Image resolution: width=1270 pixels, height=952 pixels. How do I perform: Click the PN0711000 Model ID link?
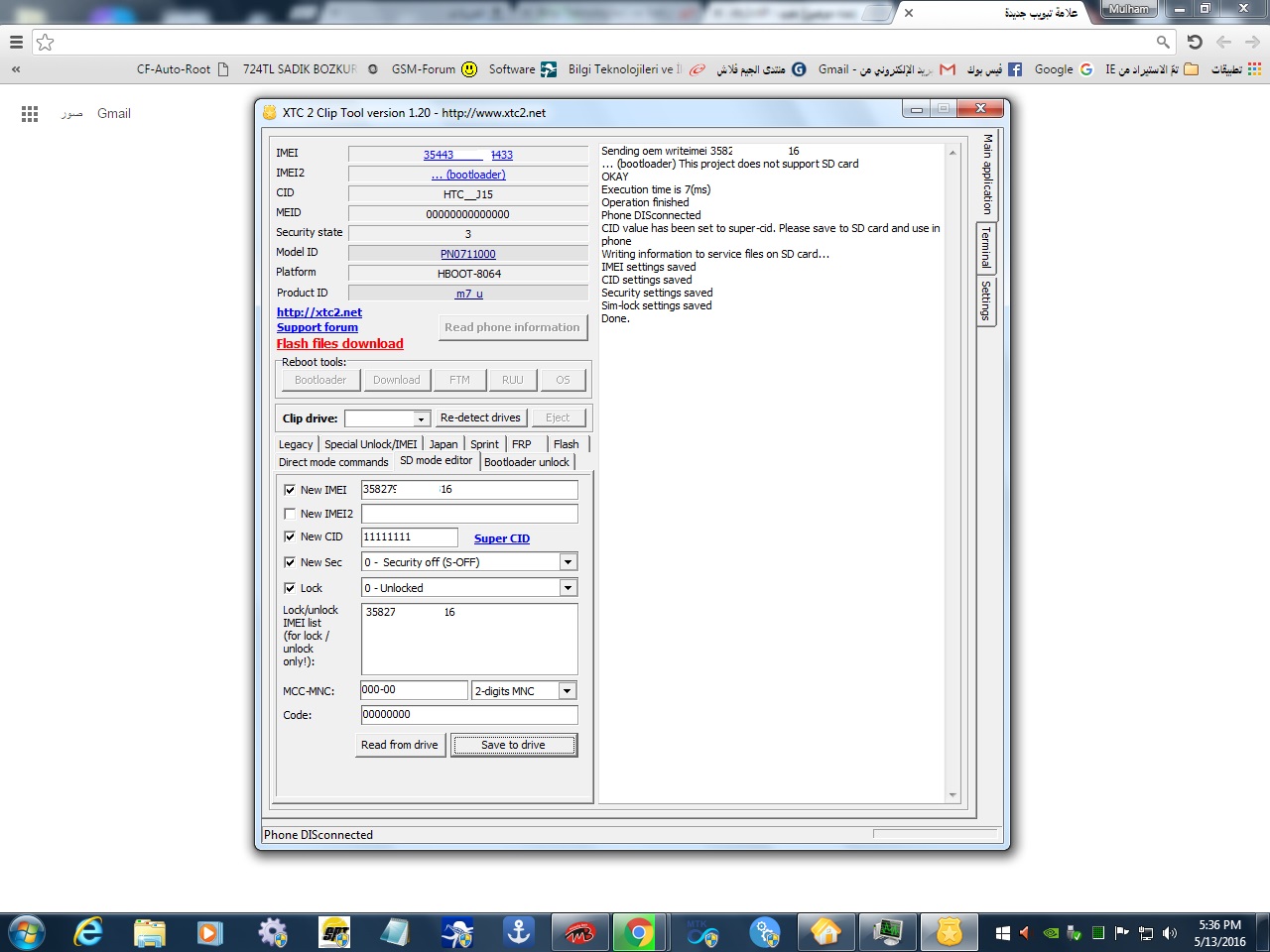click(468, 254)
